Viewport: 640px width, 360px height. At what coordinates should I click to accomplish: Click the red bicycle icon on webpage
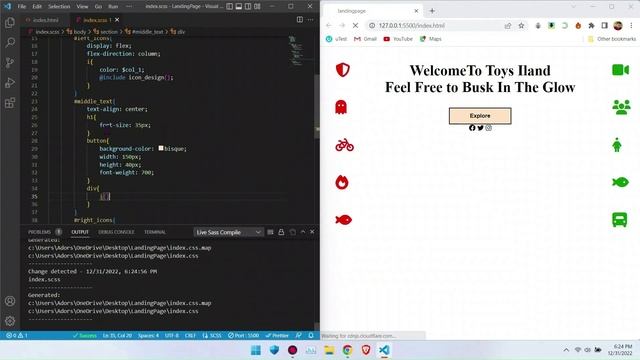pos(344,144)
